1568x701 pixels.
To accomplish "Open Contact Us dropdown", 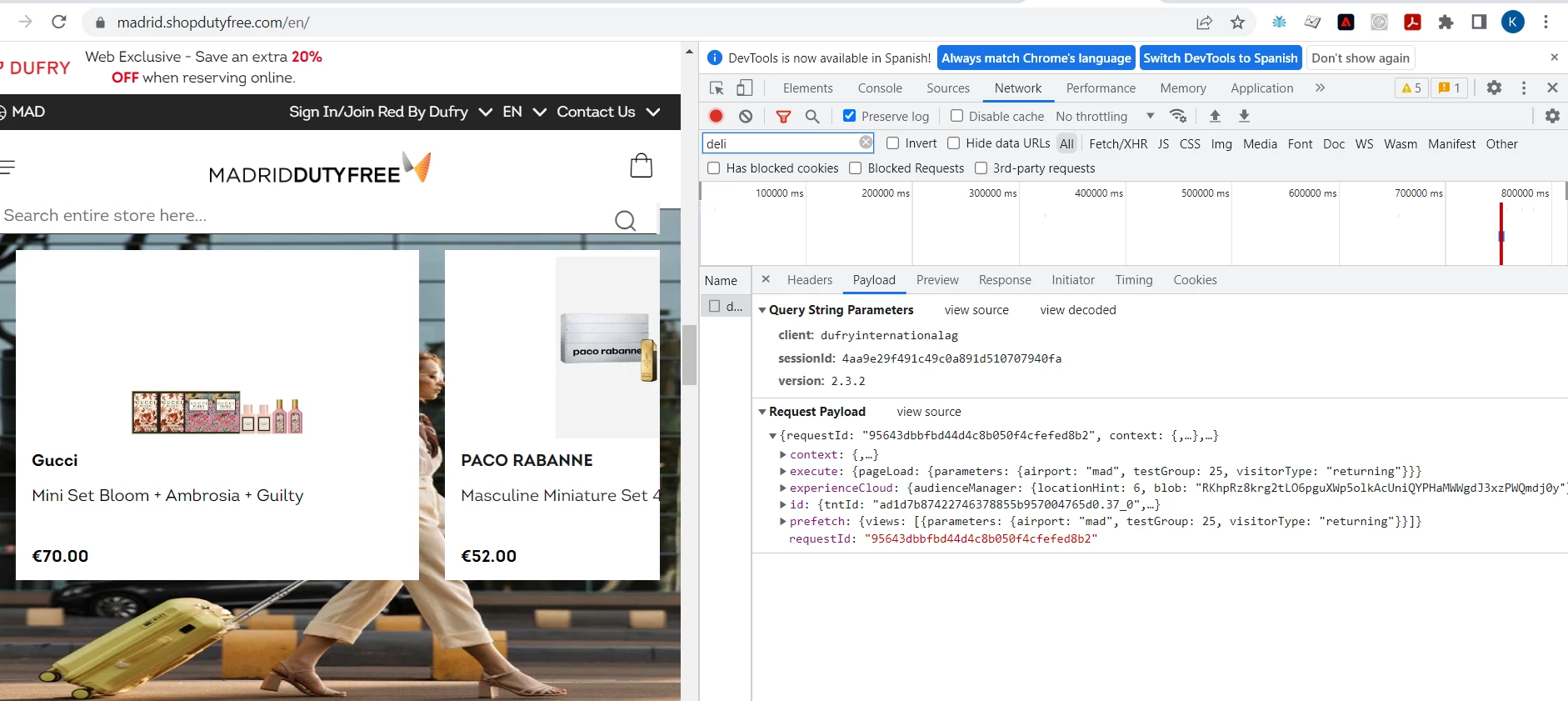I will [x=608, y=112].
